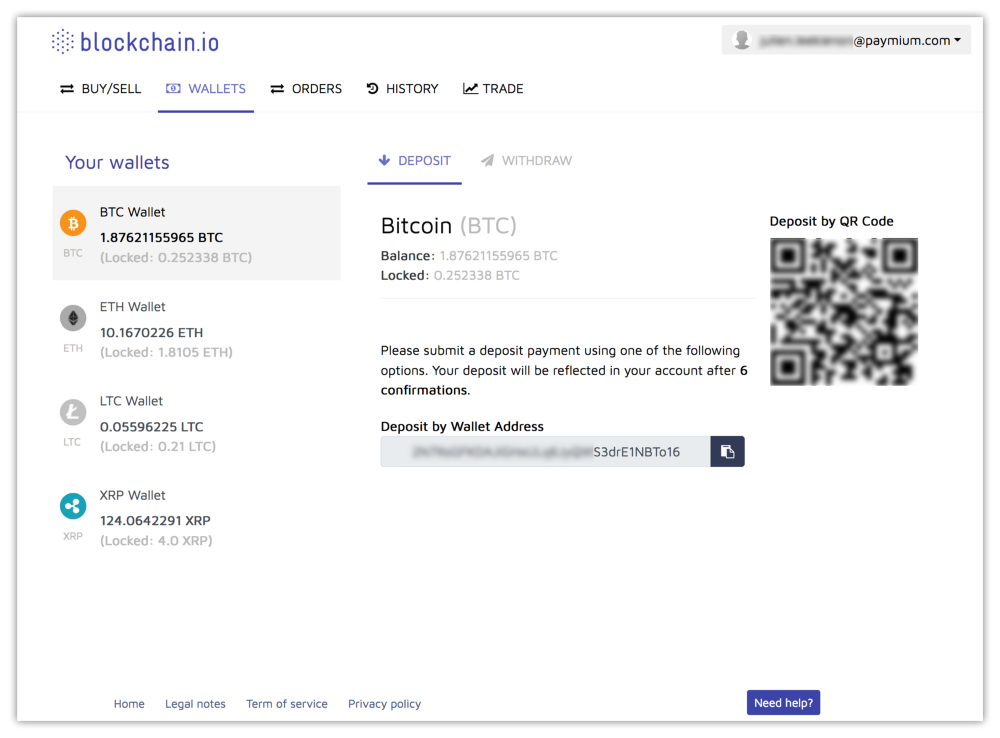Click the (Locked: 0.21 LTC) text
Image resolution: width=1000 pixels, height=738 pixels.
pos(158,446)
